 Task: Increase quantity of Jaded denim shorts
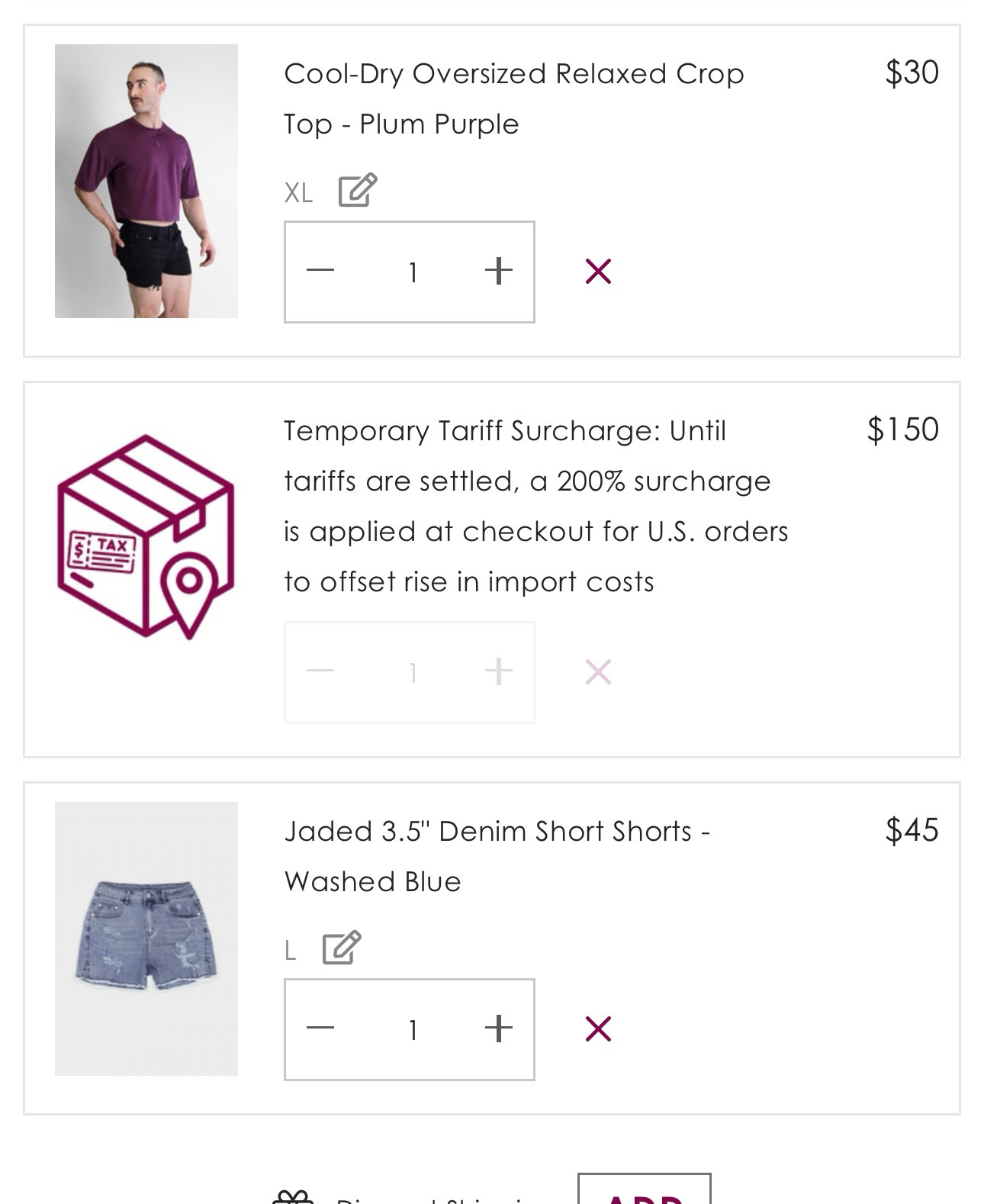coord(499,1029)
